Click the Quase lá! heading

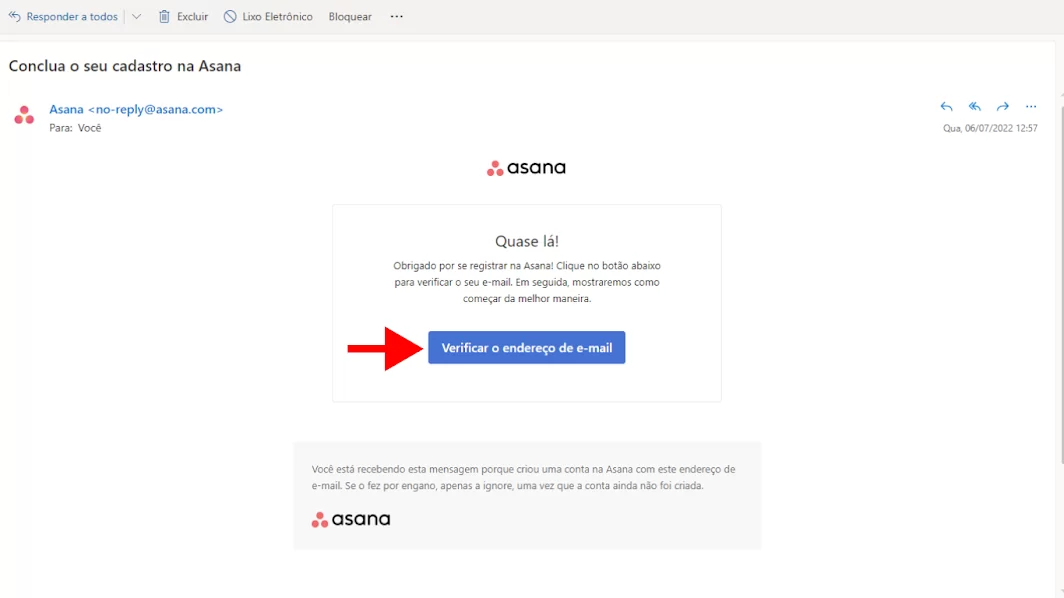(x=527, y=241)
